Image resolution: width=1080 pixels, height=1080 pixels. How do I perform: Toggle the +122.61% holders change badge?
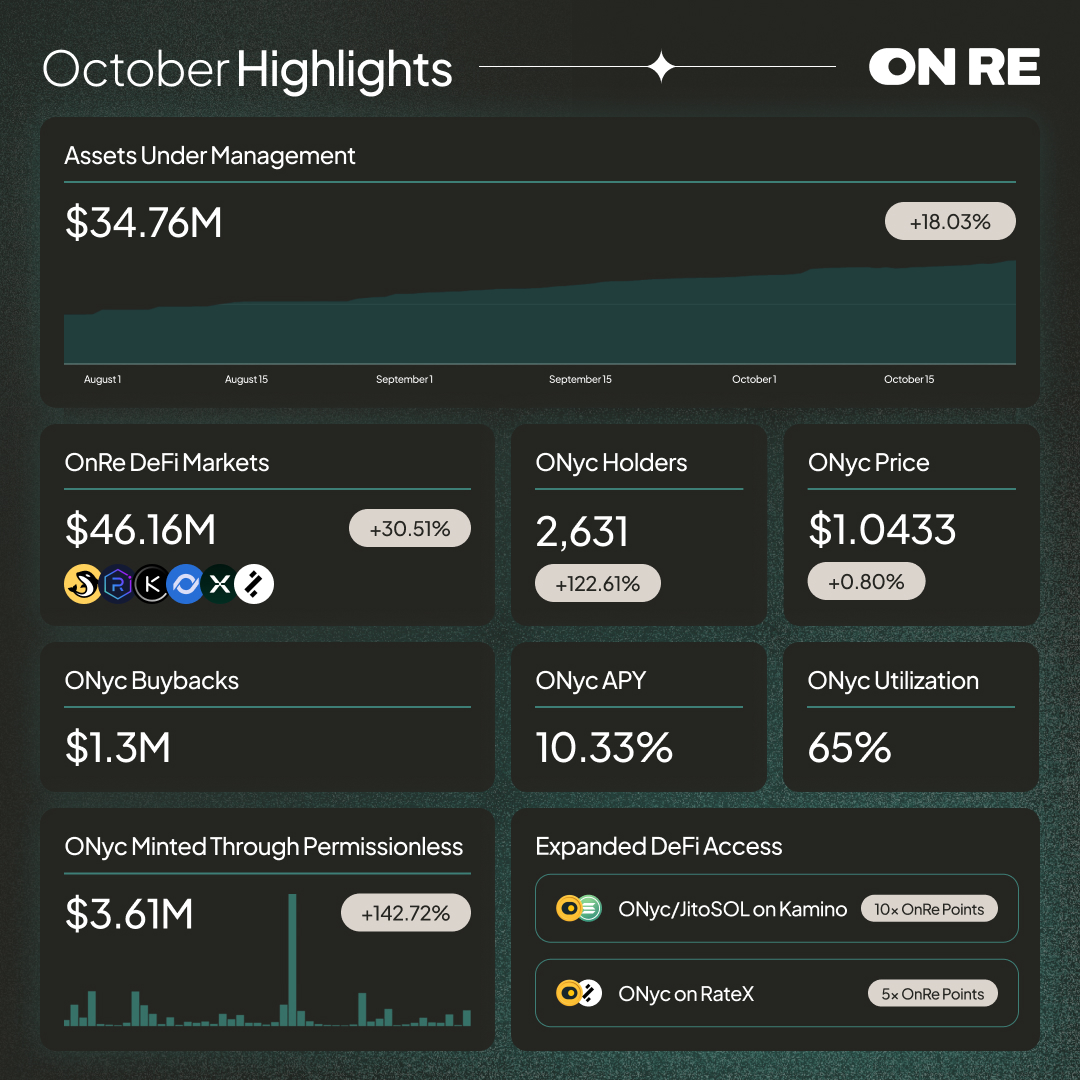pos(598,582)
